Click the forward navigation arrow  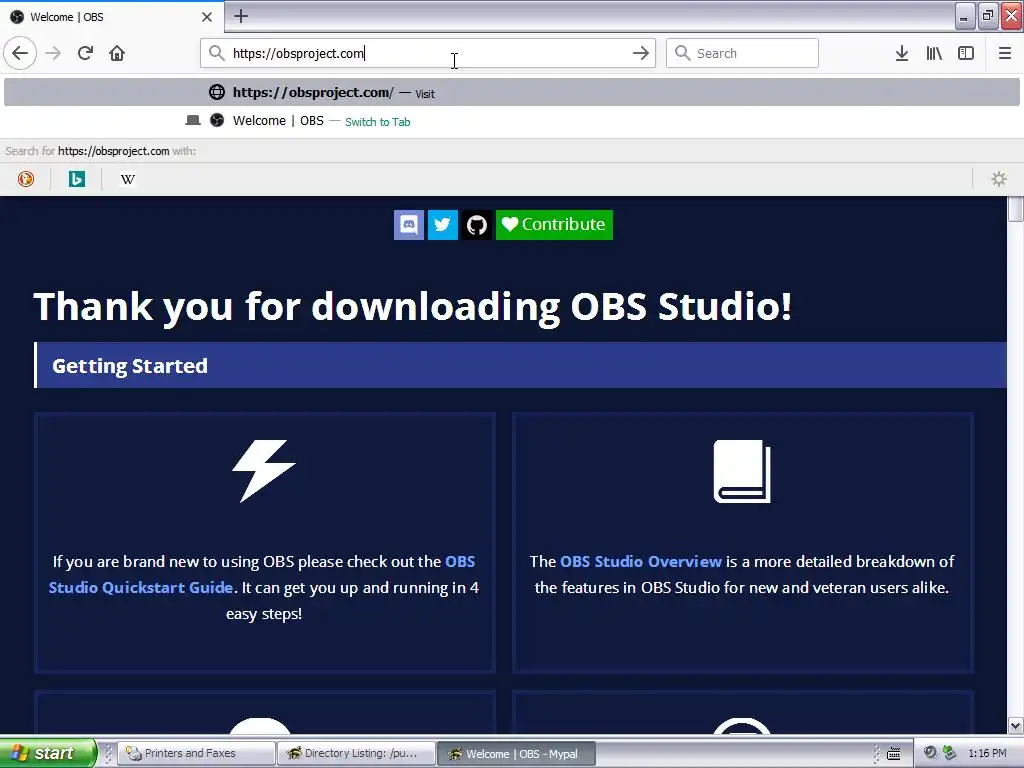(x=53, y=53)
